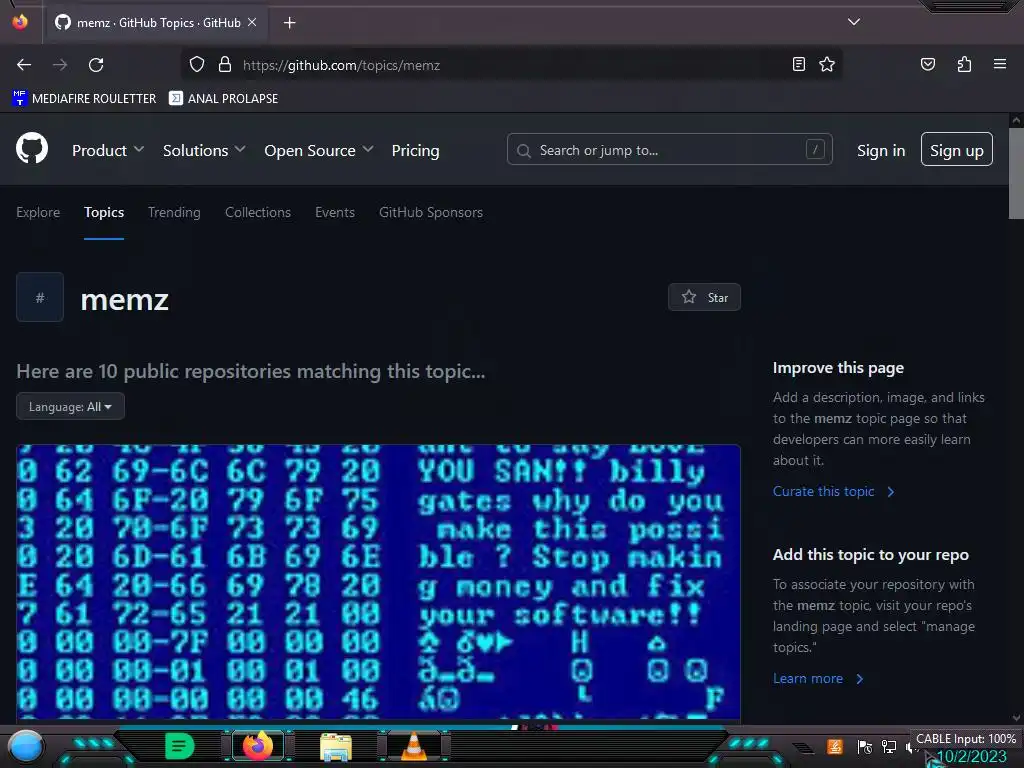Click the Curate this topic link
Screen dimensions: 1024x768
click(x=833, y=491)
